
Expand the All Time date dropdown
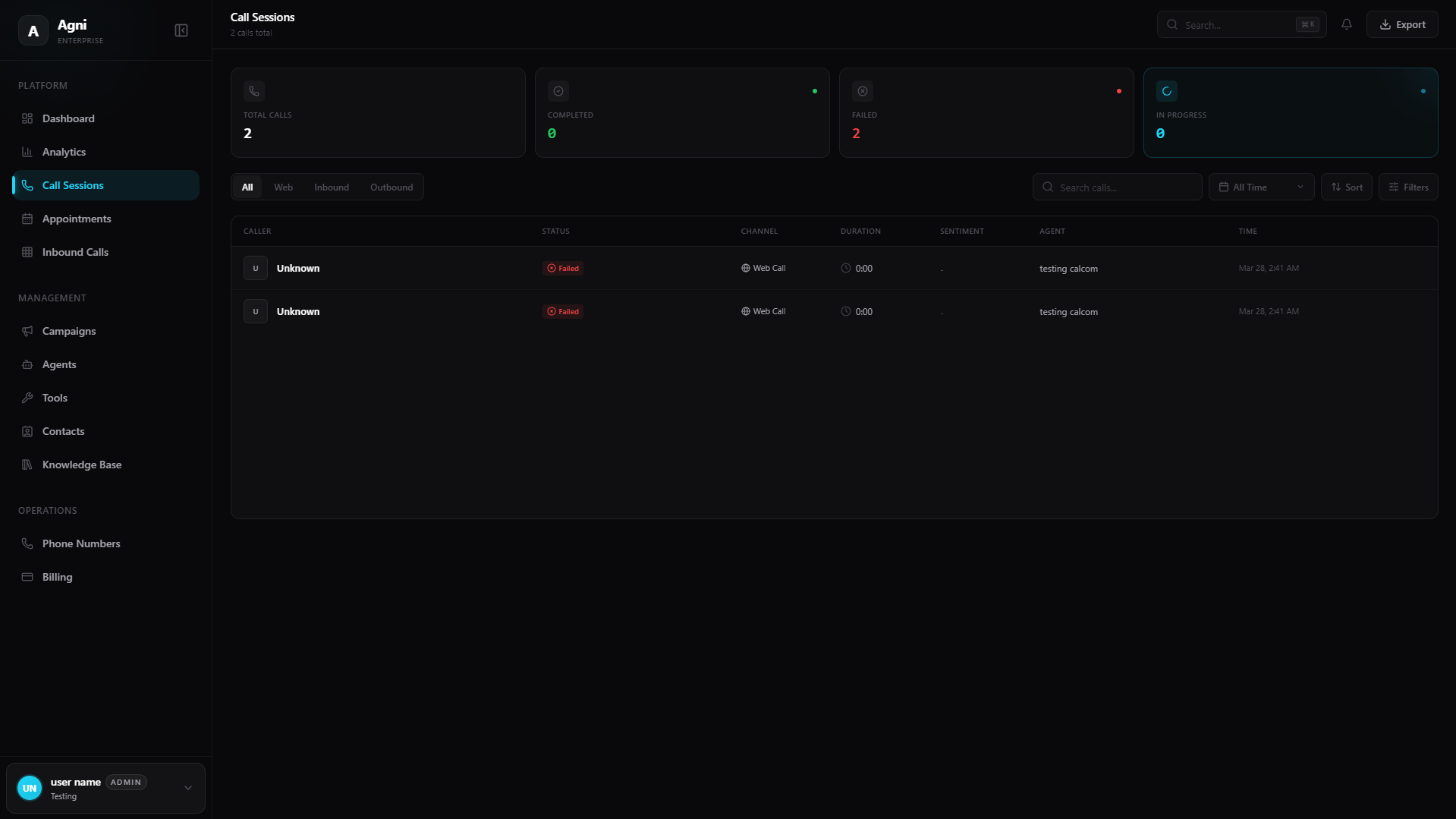coord(1261,187)
